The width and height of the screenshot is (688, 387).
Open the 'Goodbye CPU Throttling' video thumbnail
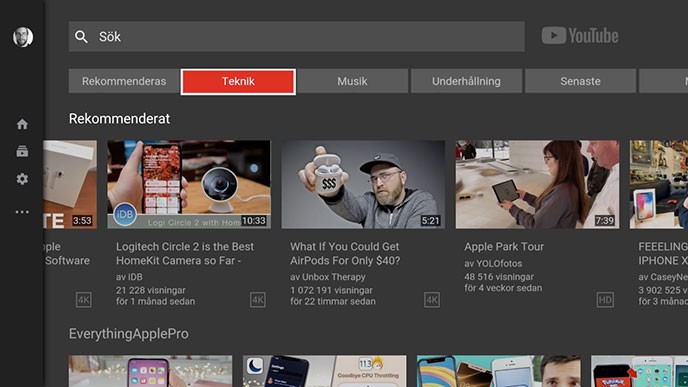(325, 371)
